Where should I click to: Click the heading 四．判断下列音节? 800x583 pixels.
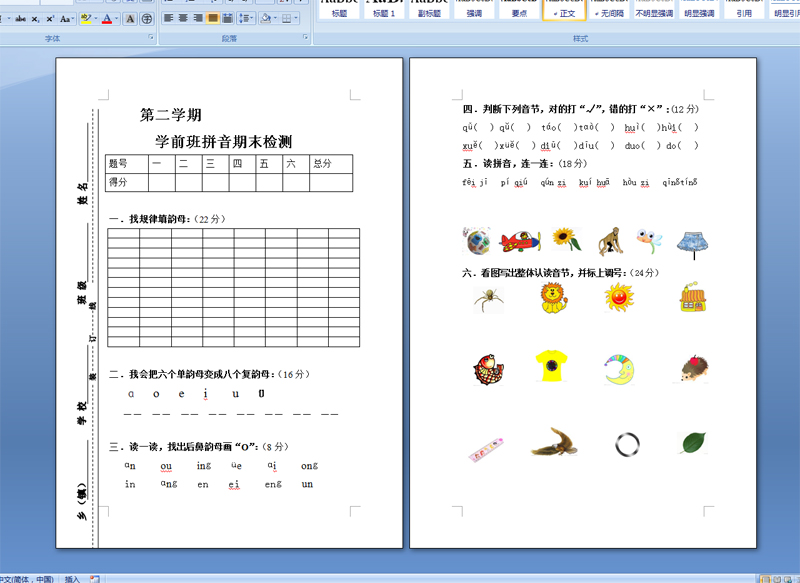tap(504, 109)
